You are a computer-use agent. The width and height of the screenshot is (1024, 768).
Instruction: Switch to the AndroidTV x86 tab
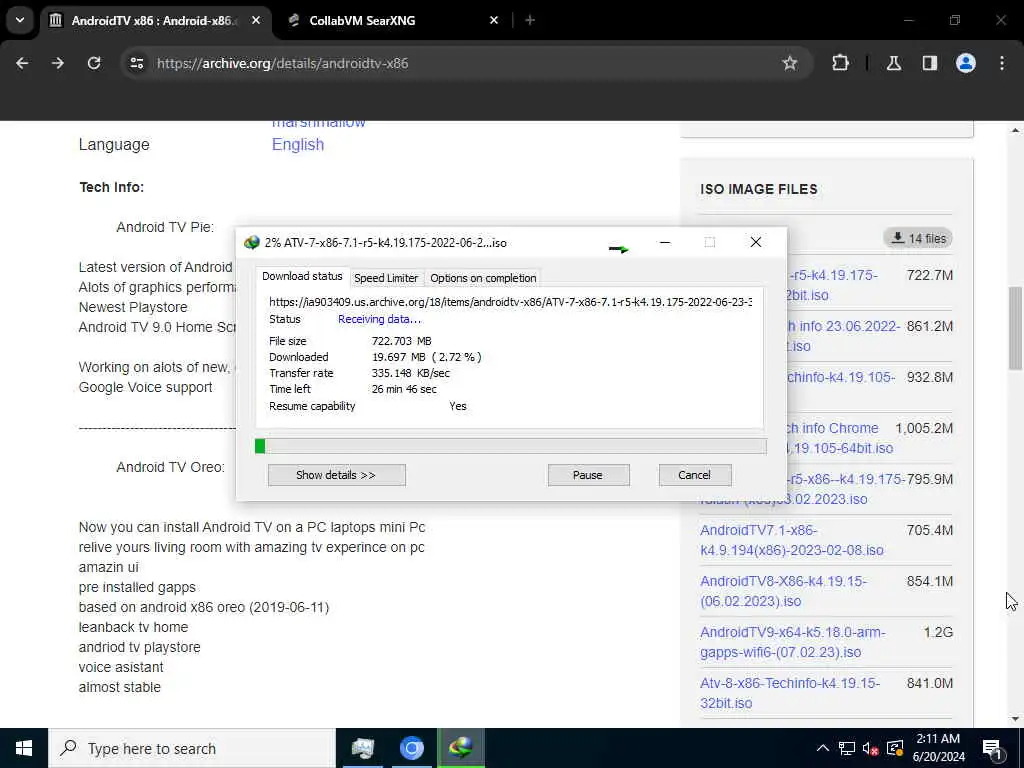click(155, 20)
